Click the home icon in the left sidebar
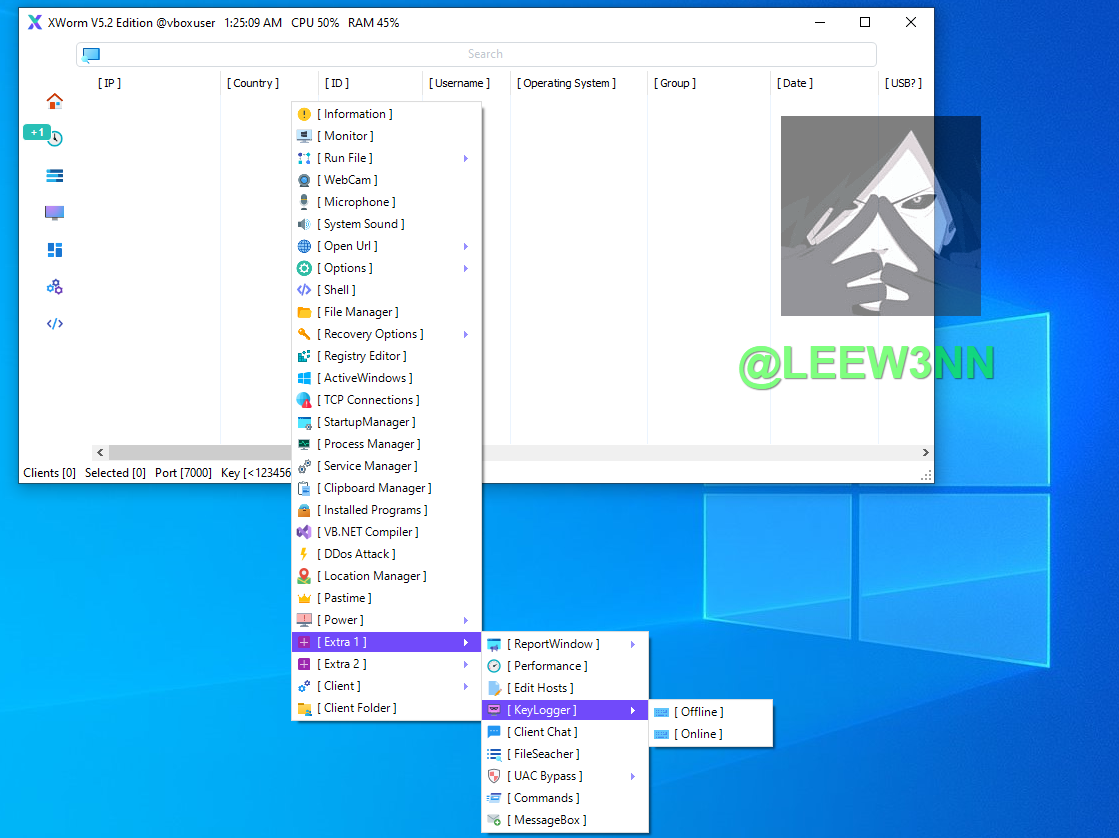Image resolution: width=1119 pixels, height=838 pixels. point(55,101)
